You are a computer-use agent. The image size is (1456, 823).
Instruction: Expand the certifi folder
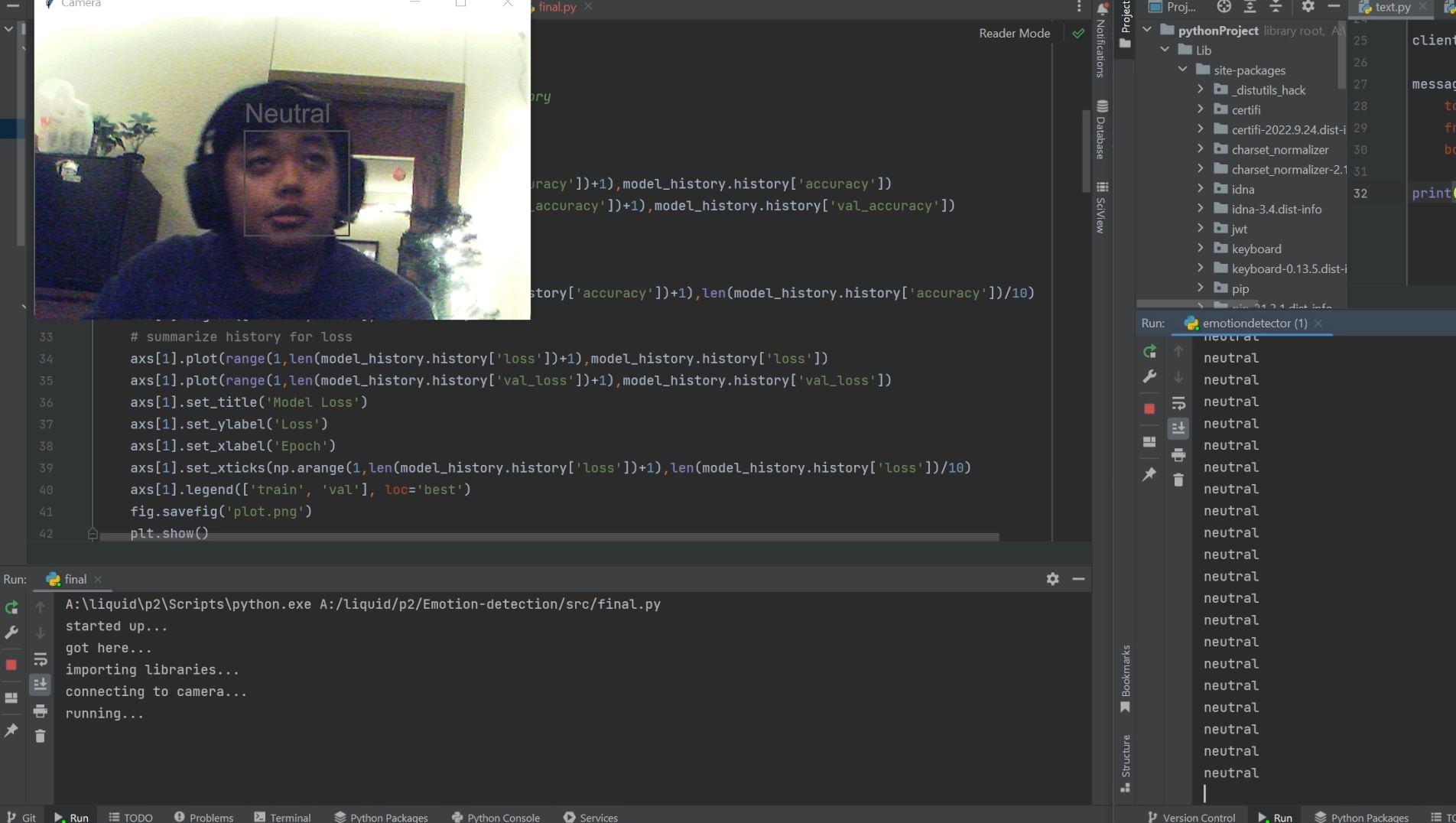(x=1201, y=109)
